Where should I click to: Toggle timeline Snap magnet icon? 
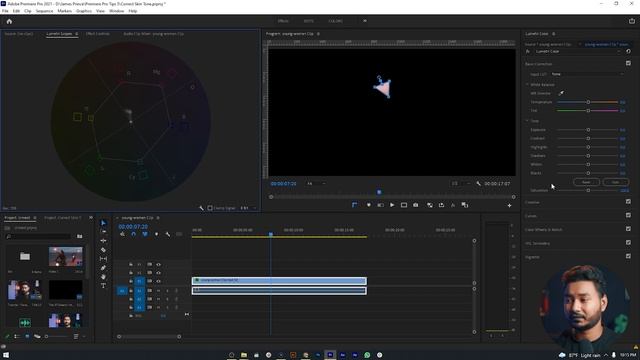[133, 234]
